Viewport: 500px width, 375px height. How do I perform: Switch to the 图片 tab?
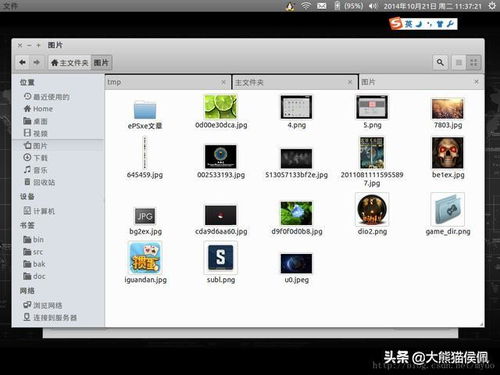(x=422, y=82)
